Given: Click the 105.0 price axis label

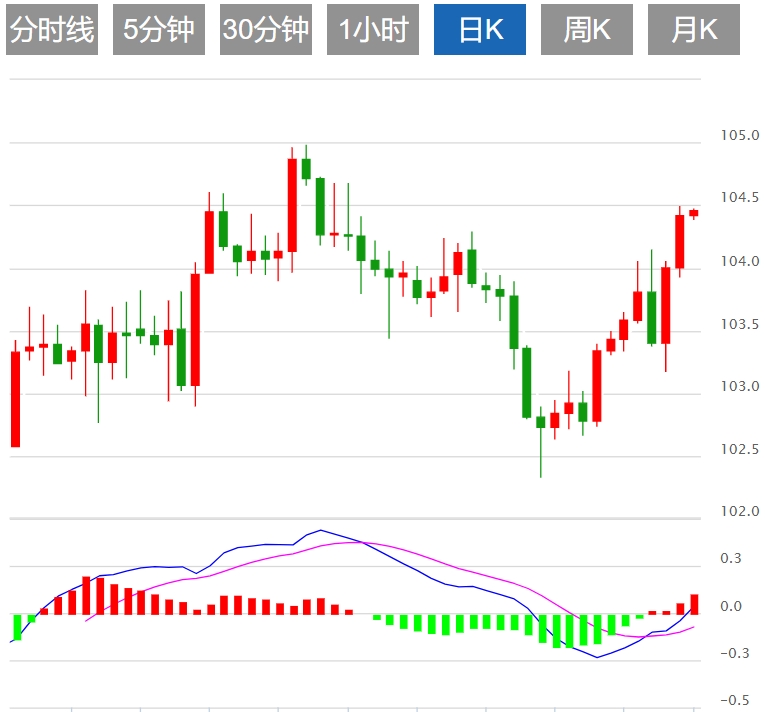Looking at the screenshot, I should [x=740, y=135].
